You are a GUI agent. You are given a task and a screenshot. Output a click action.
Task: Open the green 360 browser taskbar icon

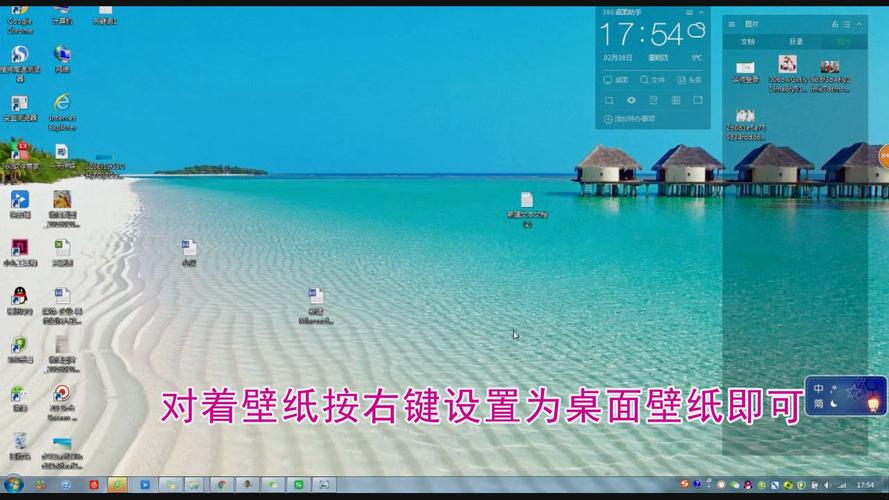coord(117,485)
